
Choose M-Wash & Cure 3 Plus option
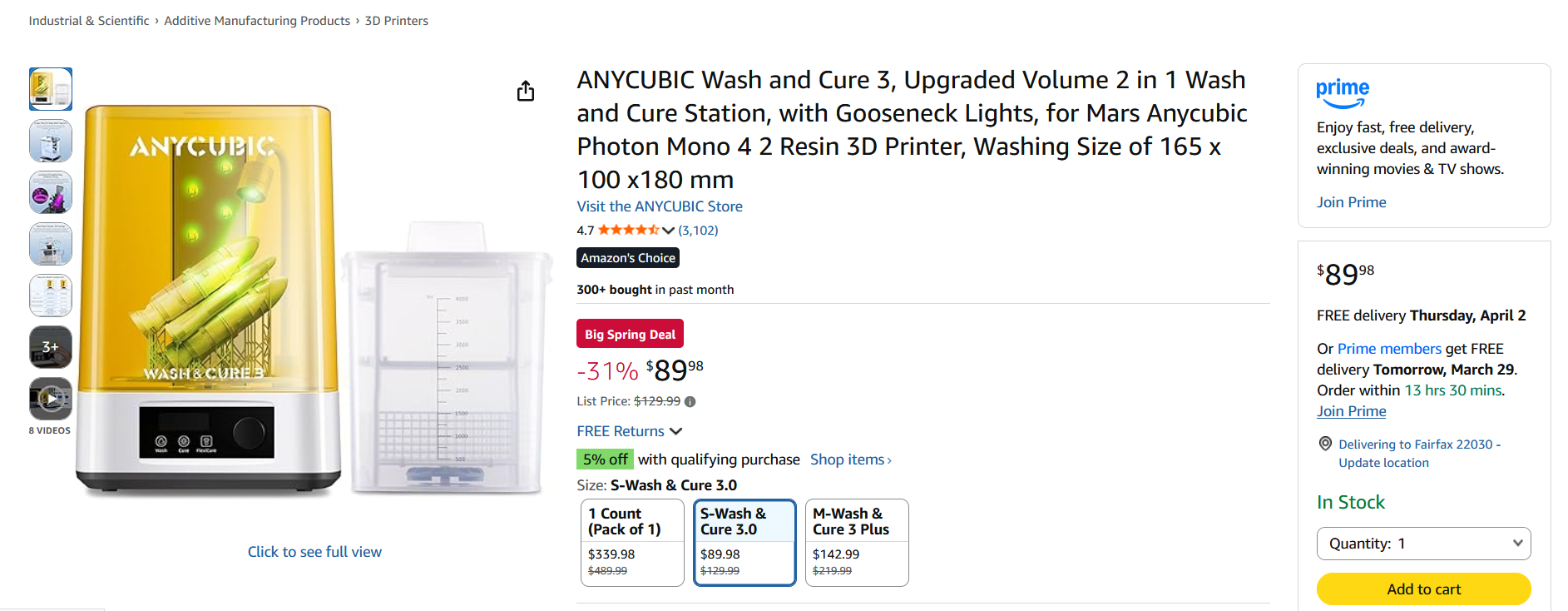pos(857,542)
